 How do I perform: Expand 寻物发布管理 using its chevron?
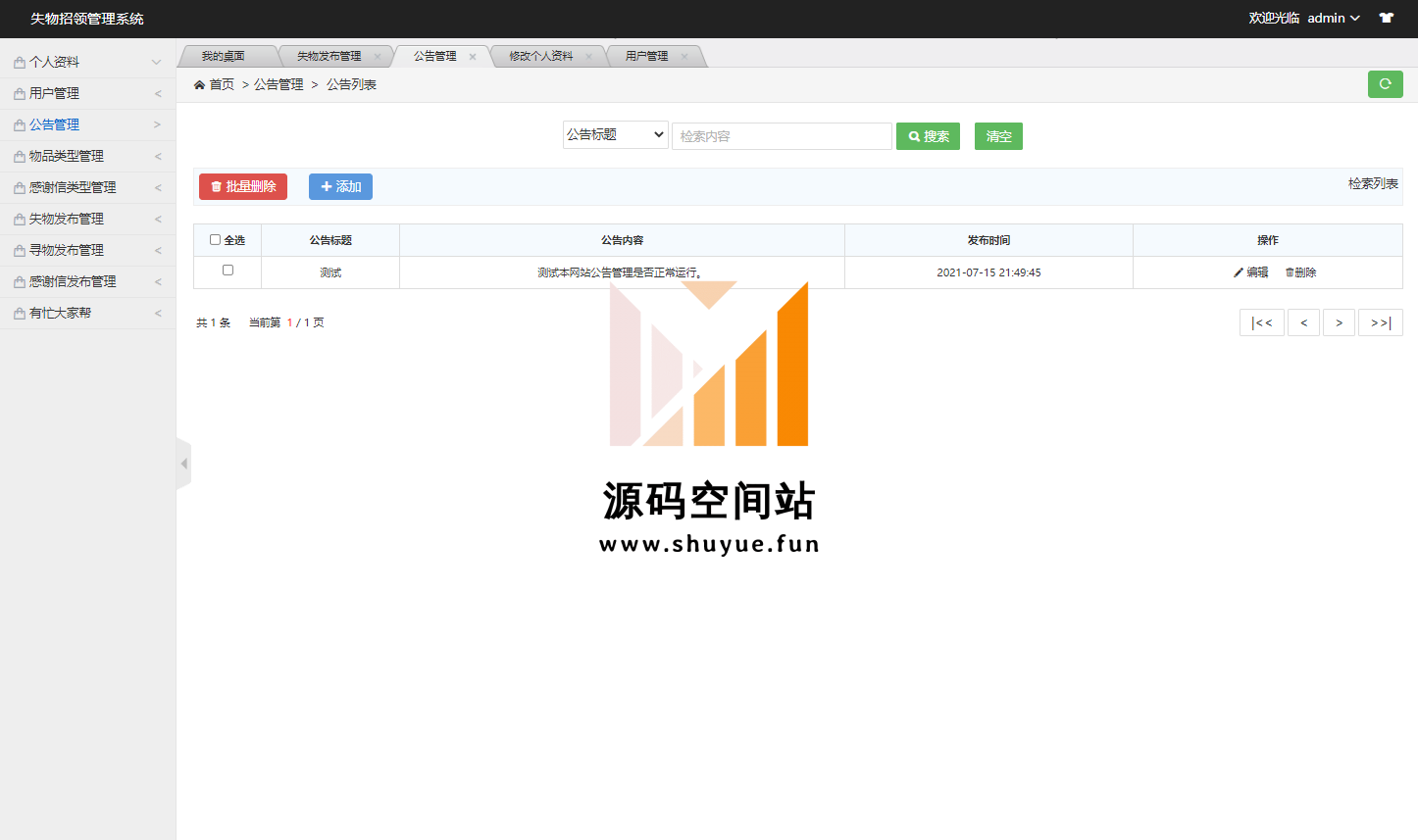point(158,250)
